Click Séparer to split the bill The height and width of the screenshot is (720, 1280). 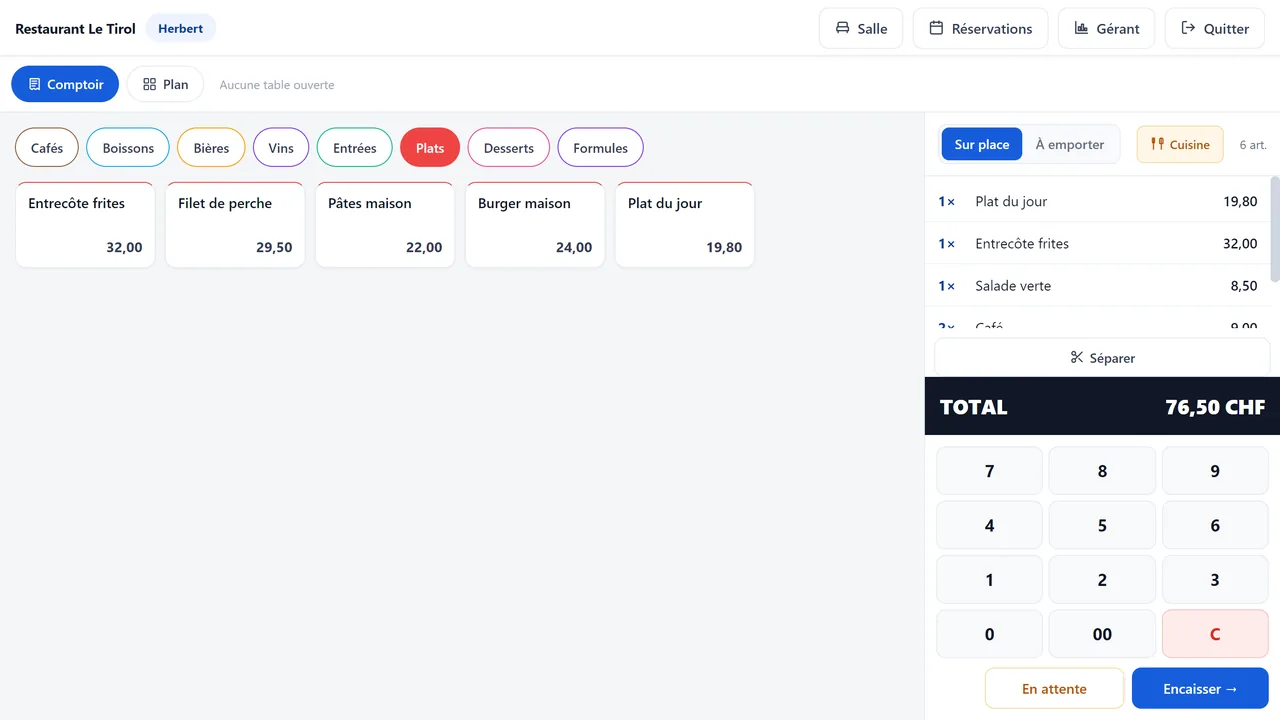(1102, 357)
